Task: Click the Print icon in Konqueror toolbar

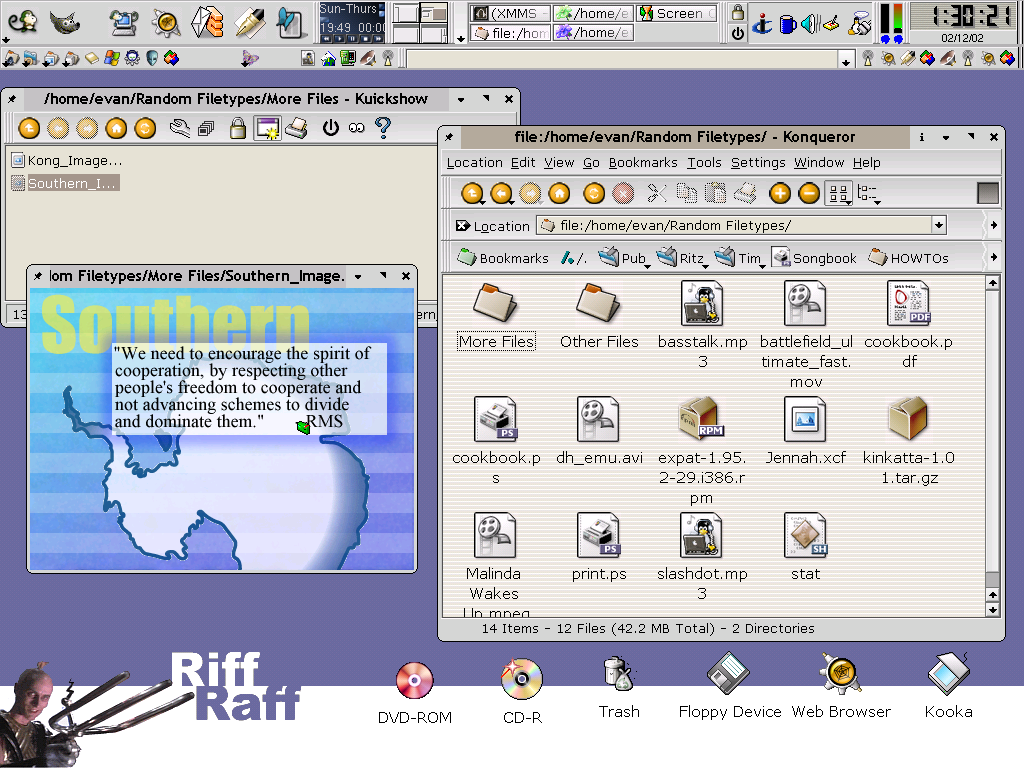Action: (x=745, y=193)
